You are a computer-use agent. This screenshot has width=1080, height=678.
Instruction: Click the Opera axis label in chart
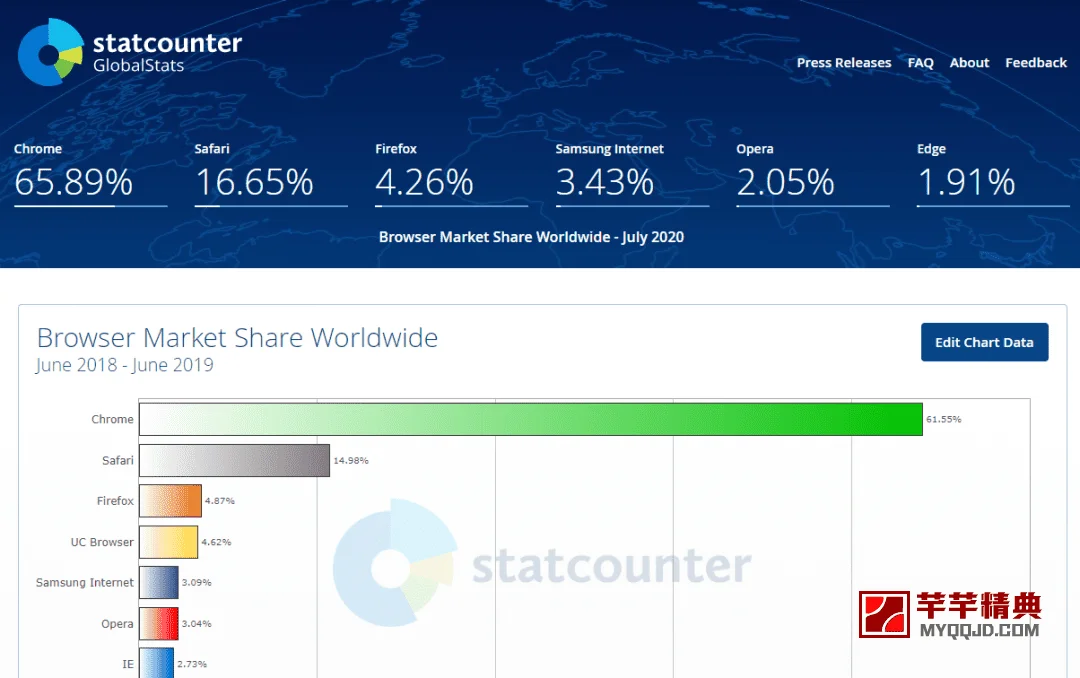click(117, 624)
